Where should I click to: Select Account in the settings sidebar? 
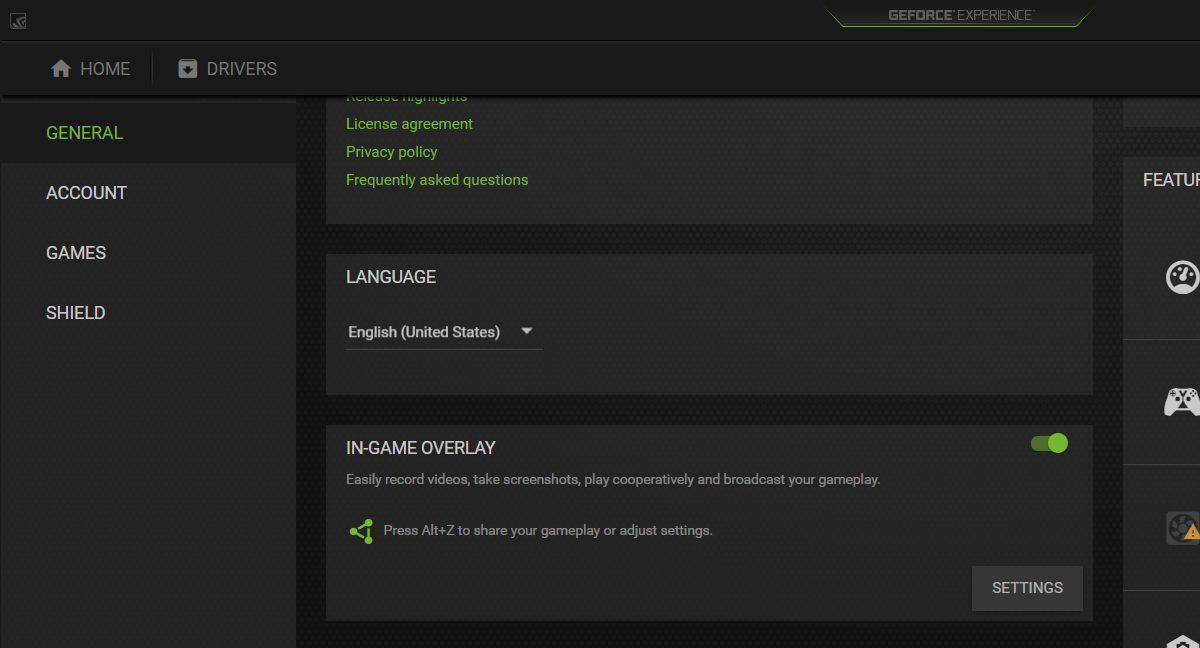click(148, 193)
